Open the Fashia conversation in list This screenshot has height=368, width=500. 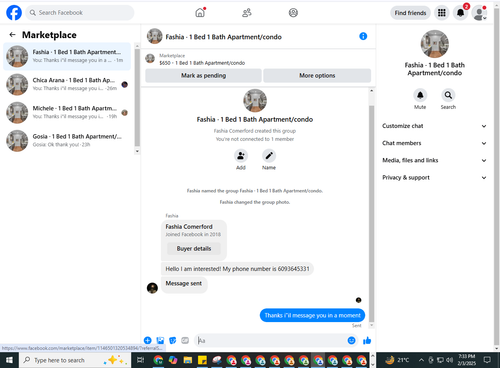tap(67, 56)
